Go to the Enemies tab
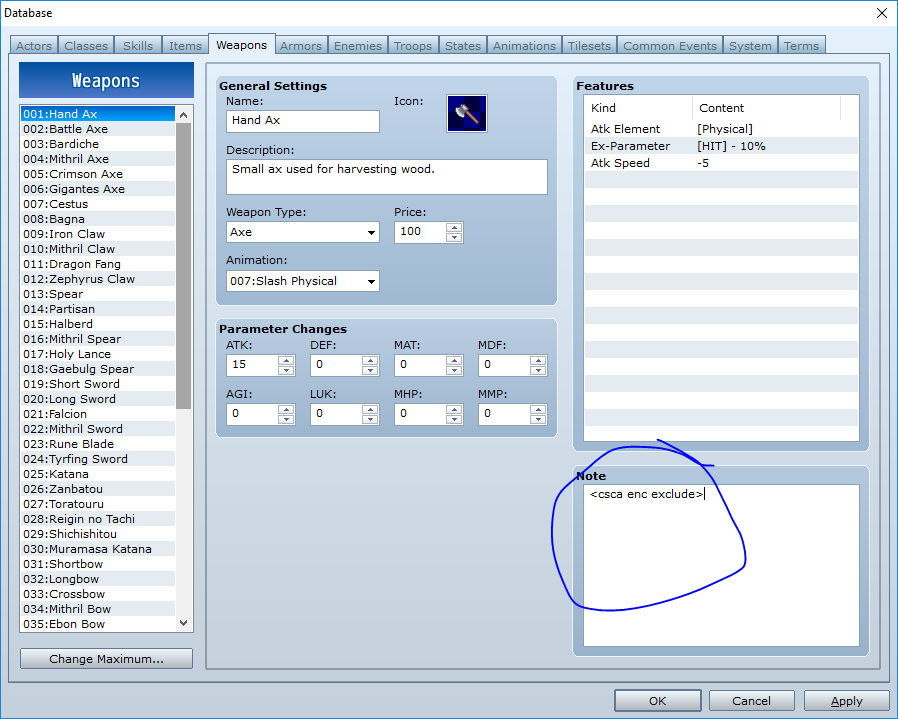 tap(357, 45)
